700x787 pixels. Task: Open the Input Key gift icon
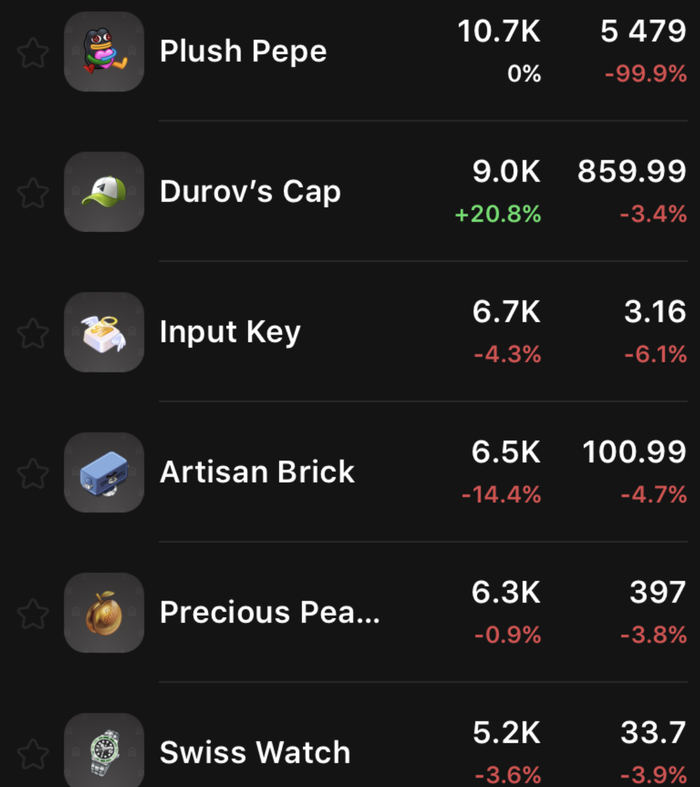(104, 332)
